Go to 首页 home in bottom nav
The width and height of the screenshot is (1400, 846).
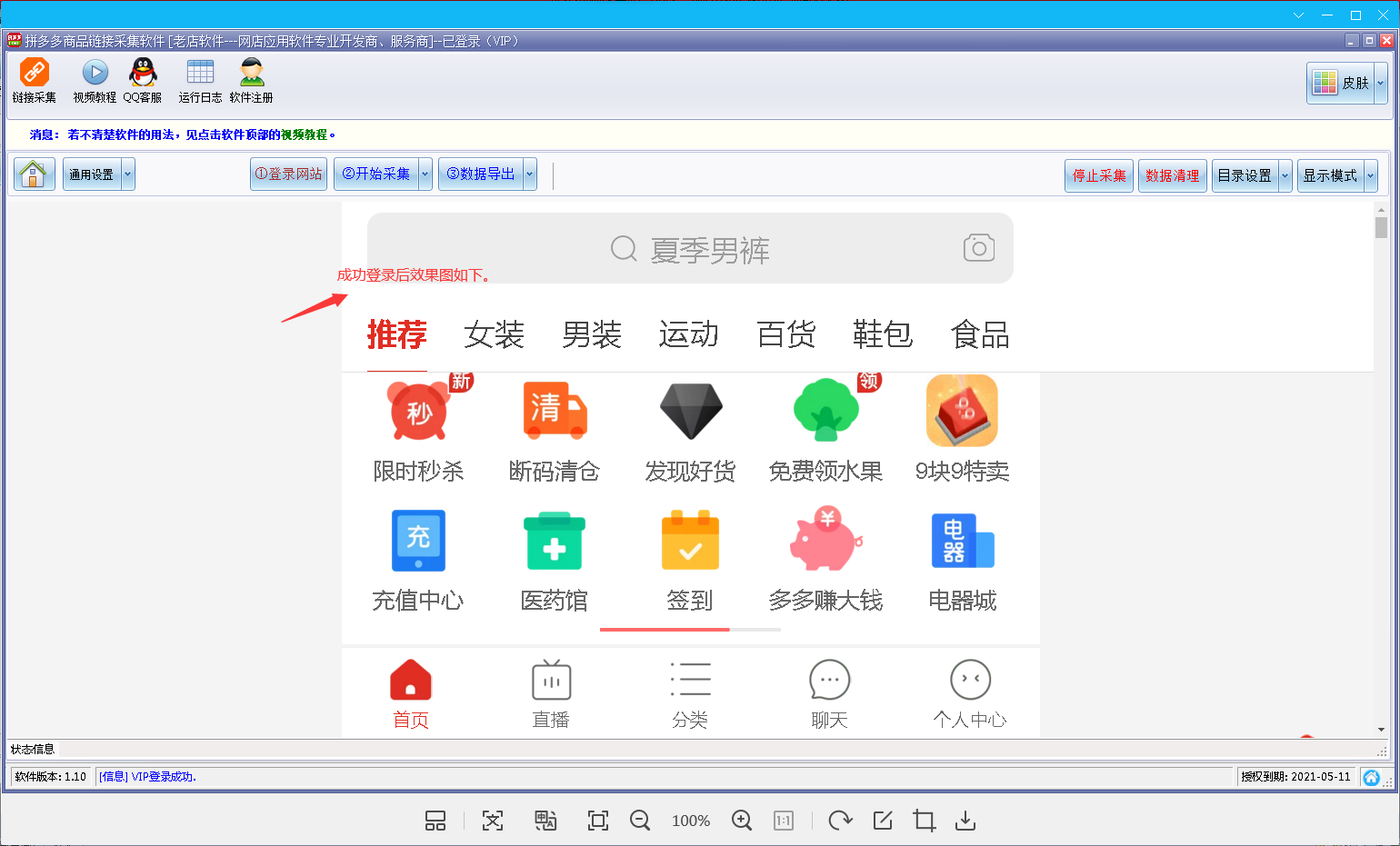(x=411, y=694)
